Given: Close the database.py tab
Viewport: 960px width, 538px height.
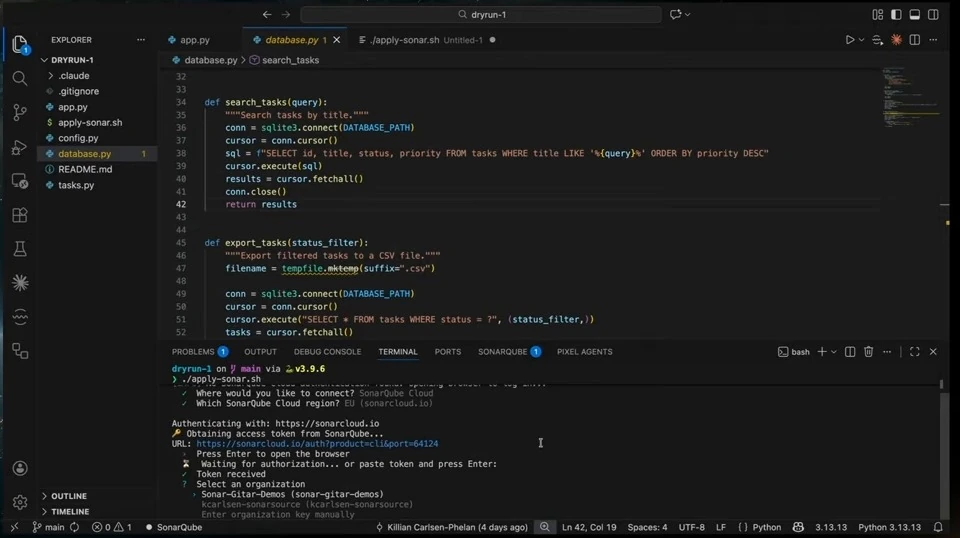Looking at the screenshot, I should coord(336,40).
